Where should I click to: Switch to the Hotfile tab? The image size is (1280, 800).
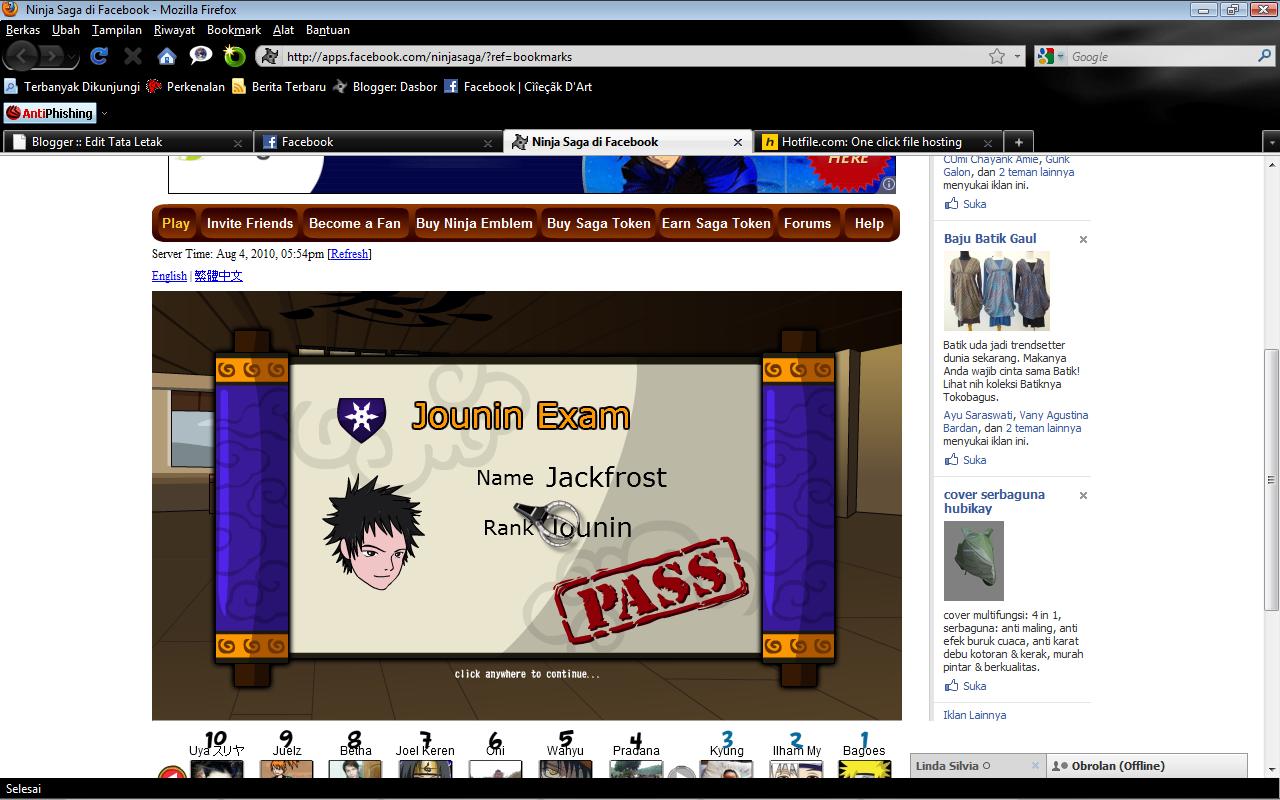tap(878, 142)
